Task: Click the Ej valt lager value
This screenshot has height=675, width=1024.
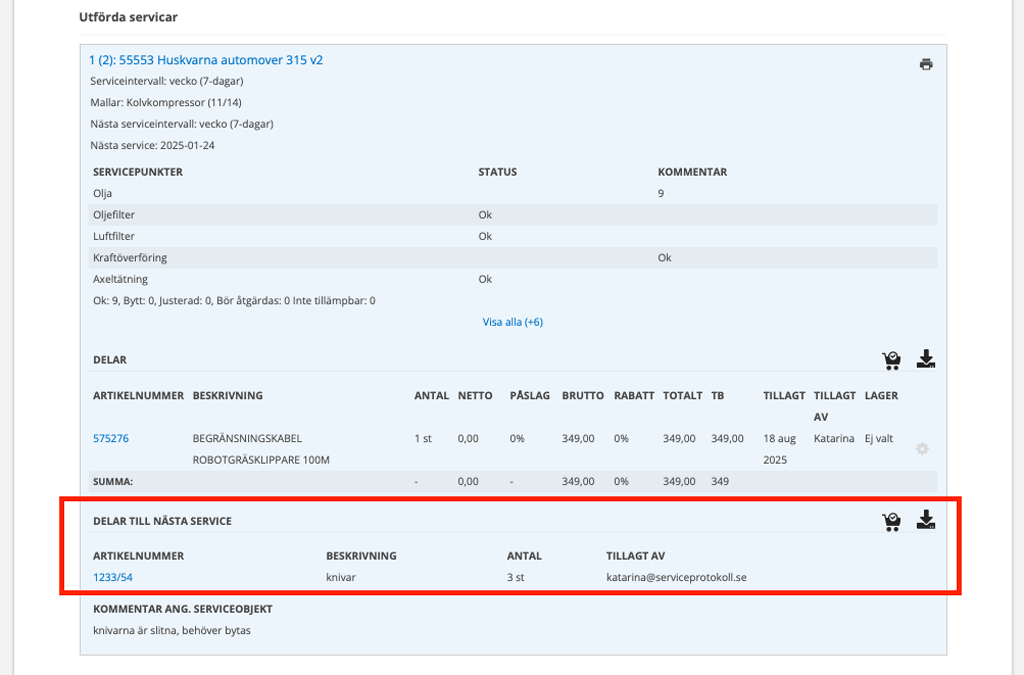Action: coord(879,438)
